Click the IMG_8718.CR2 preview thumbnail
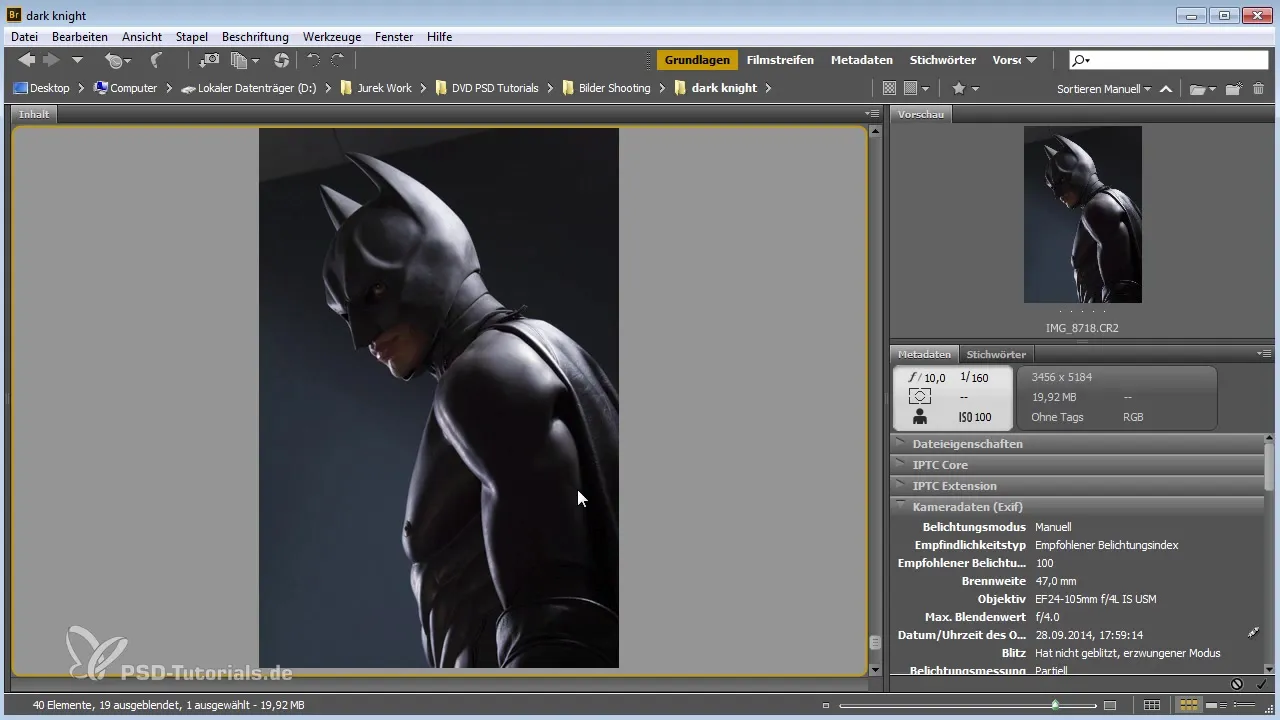1280x720 pixels. tap(1083, 214)
